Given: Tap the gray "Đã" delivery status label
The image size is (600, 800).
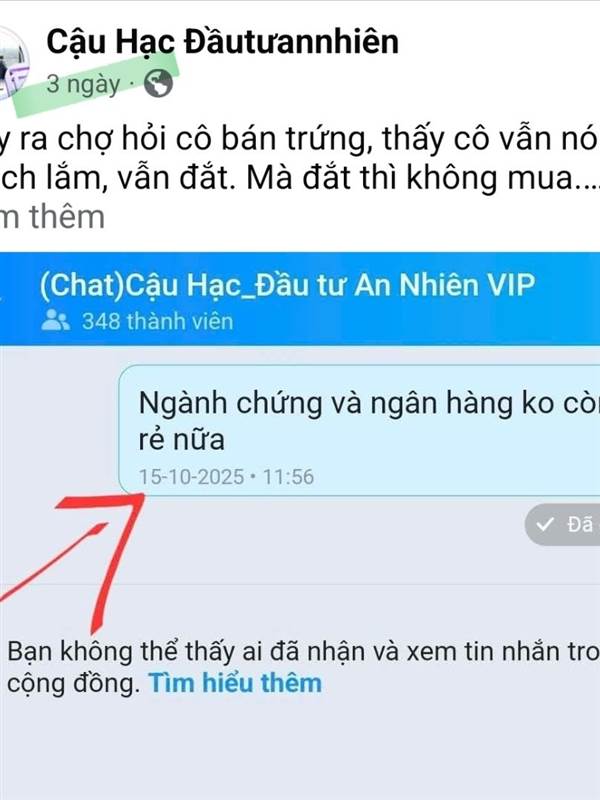Looking at the screenshot, I should pos(581,524).
